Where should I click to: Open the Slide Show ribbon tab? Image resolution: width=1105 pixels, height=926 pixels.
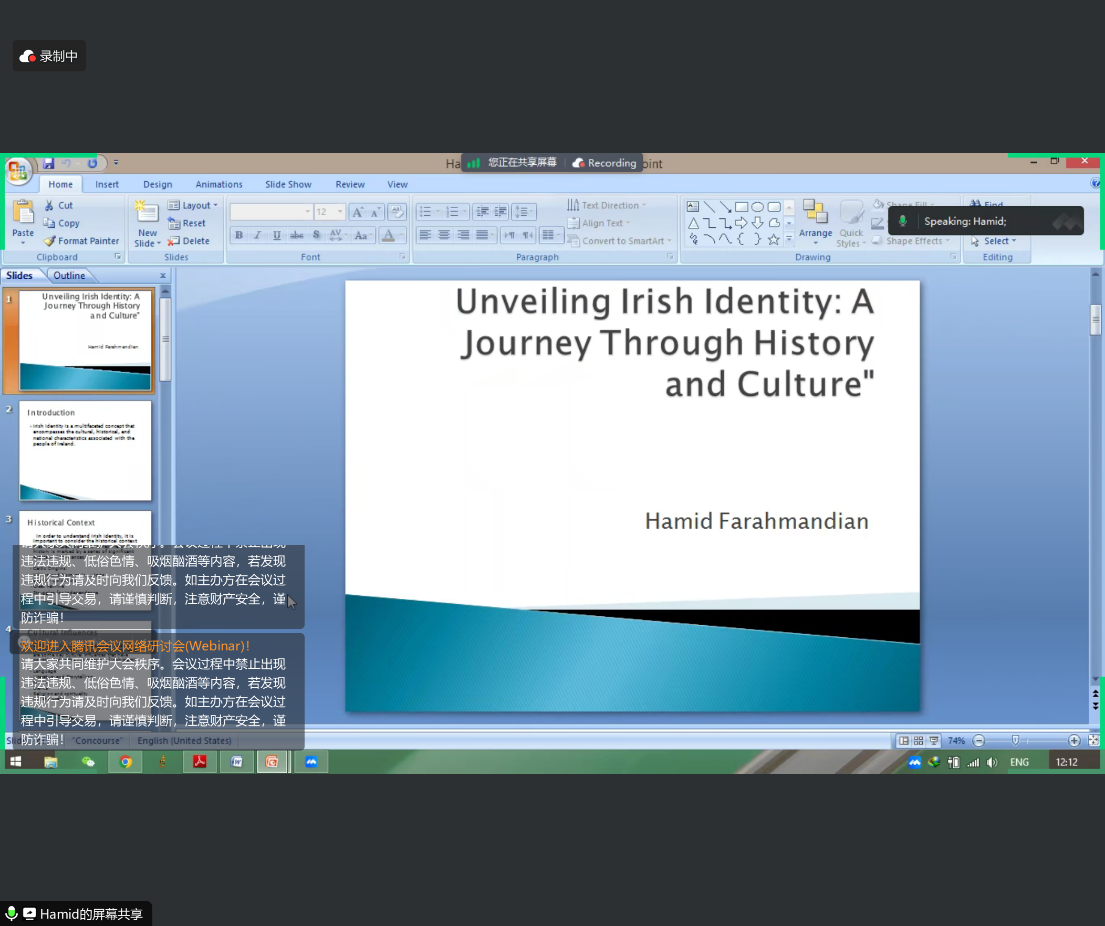tap(288, 184)
